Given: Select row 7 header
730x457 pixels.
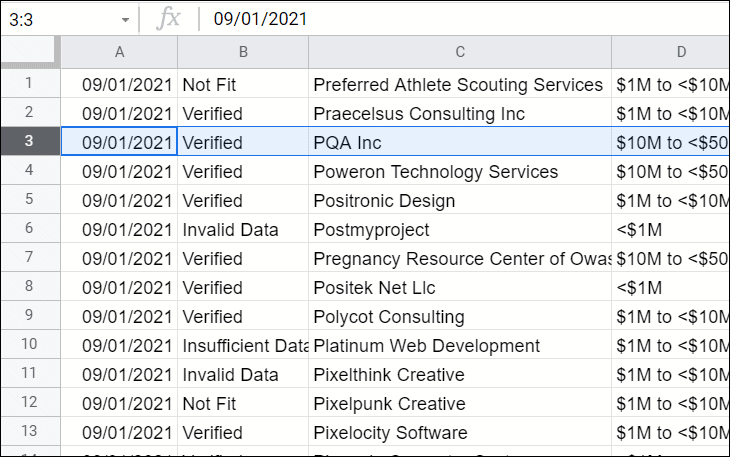Looking at the screenshot, I should point(31,257).
